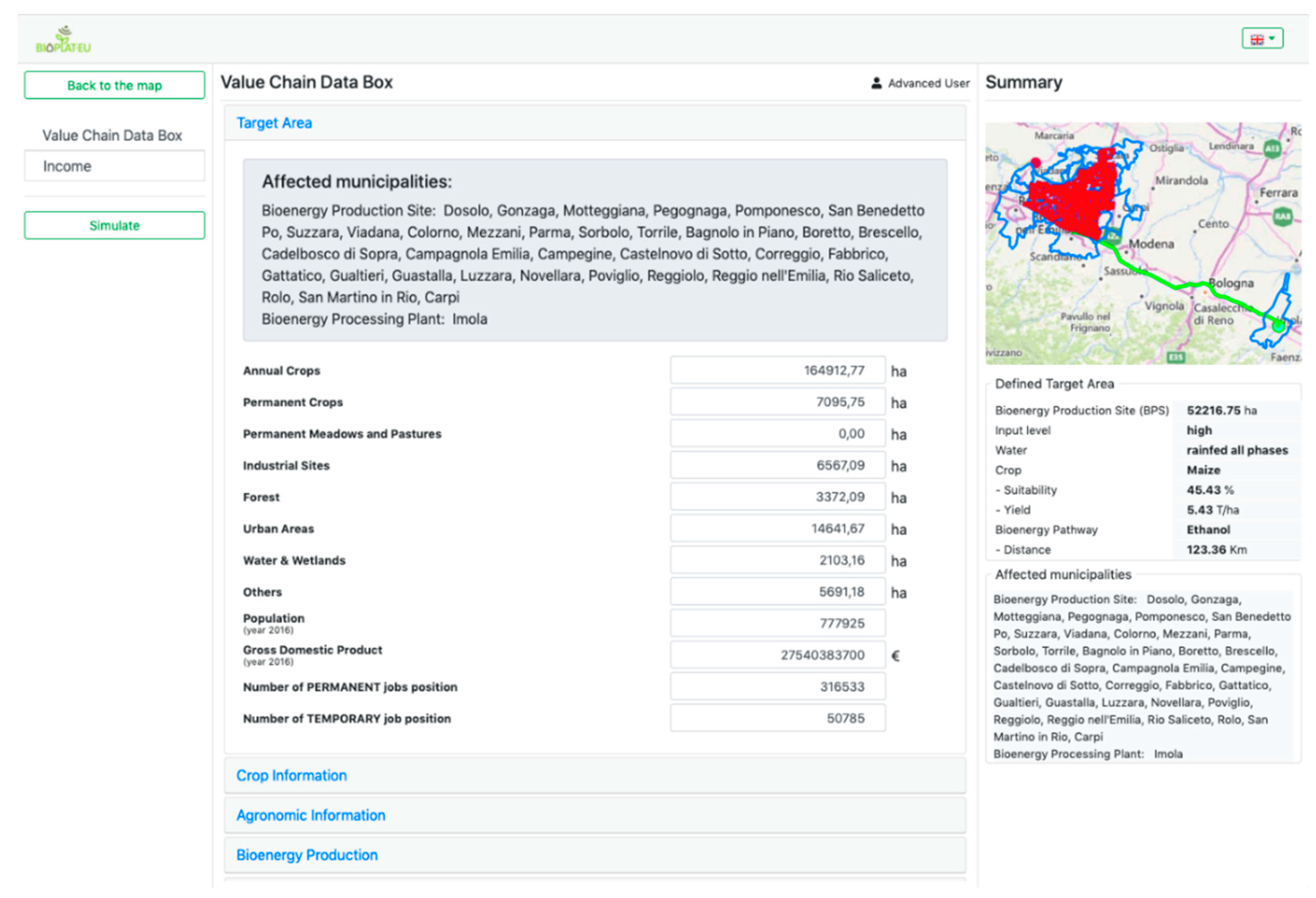The height and width of the screenshot is (898, 1316).
Task: Select Income in the sidebar
Action: pyautogui.click(x=115, y=167)
